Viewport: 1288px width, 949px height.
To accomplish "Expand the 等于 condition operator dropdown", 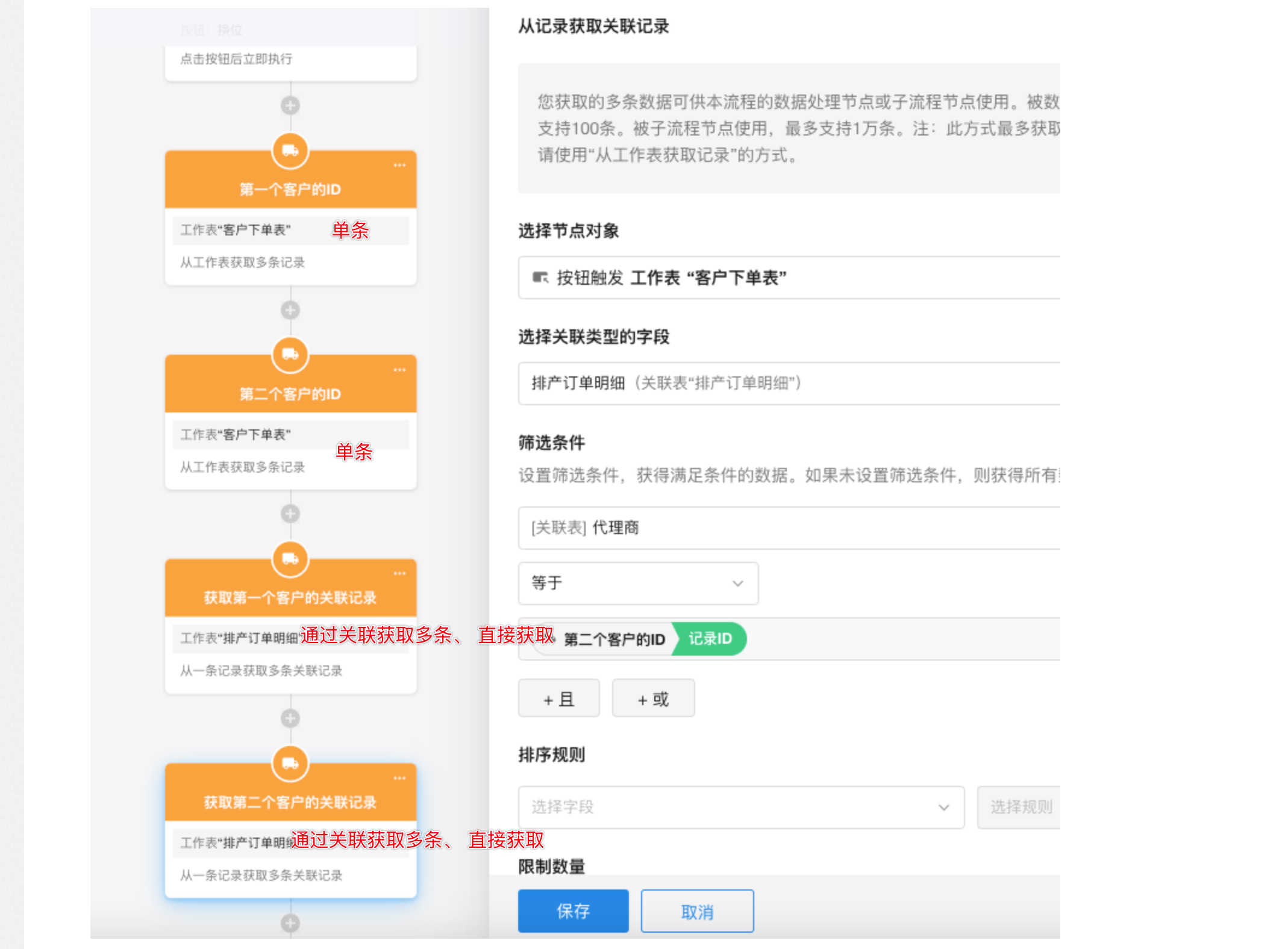I will [638, 583].
